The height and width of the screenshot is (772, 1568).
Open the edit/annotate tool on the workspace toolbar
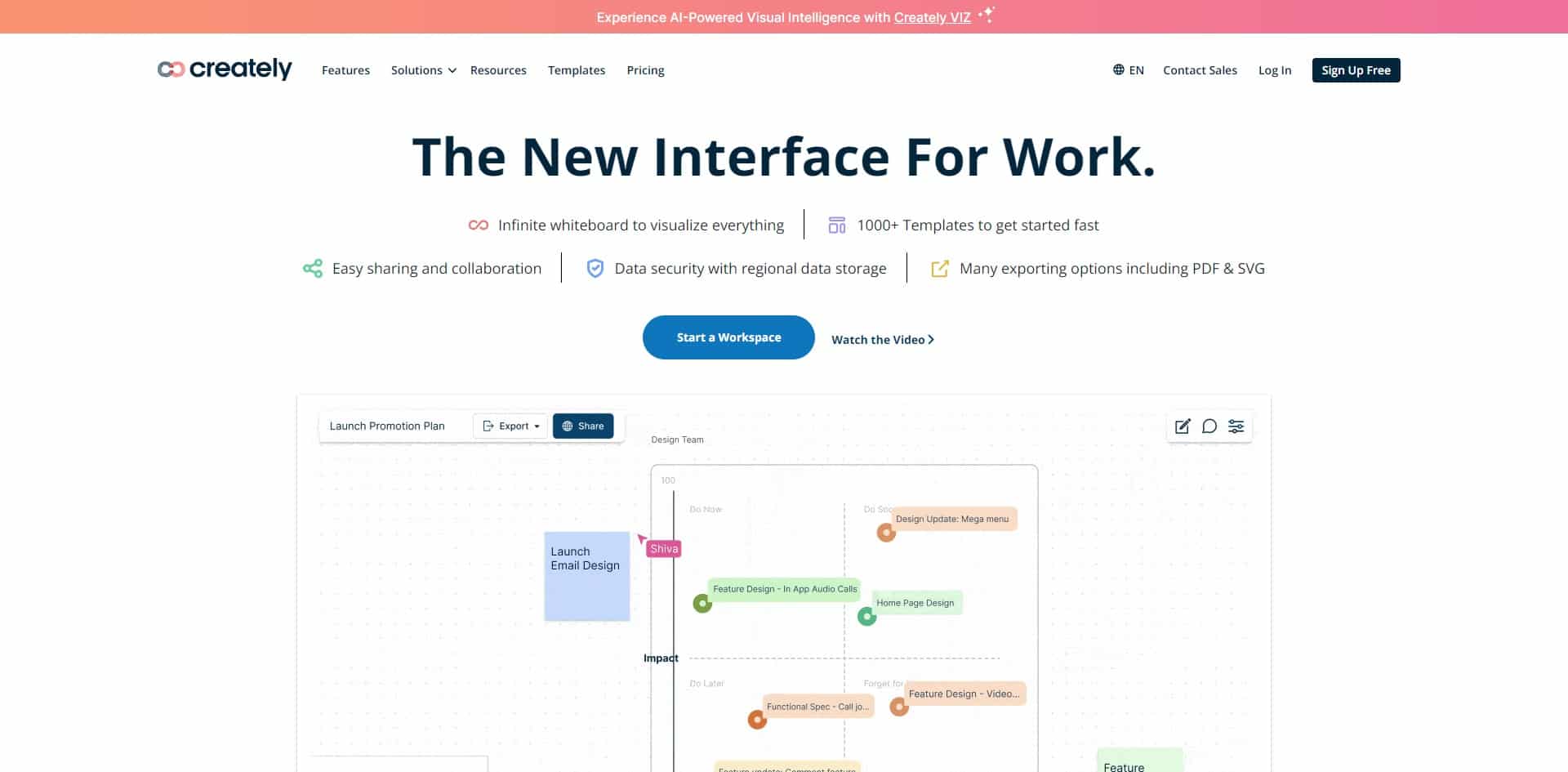[1183, 426]
